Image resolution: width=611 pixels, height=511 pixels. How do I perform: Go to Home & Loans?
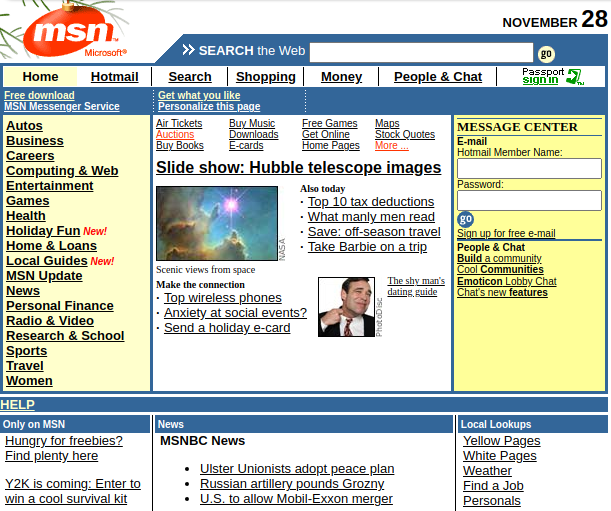(x=51, y=246)
